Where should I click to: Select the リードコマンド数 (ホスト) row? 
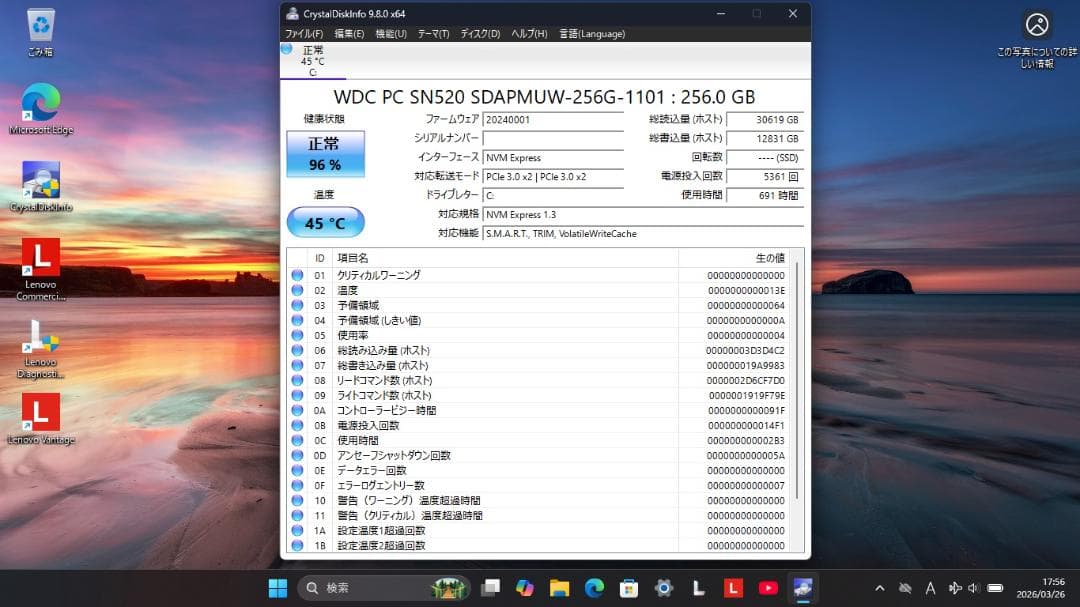pyautogui.click(x=539, y=380)
